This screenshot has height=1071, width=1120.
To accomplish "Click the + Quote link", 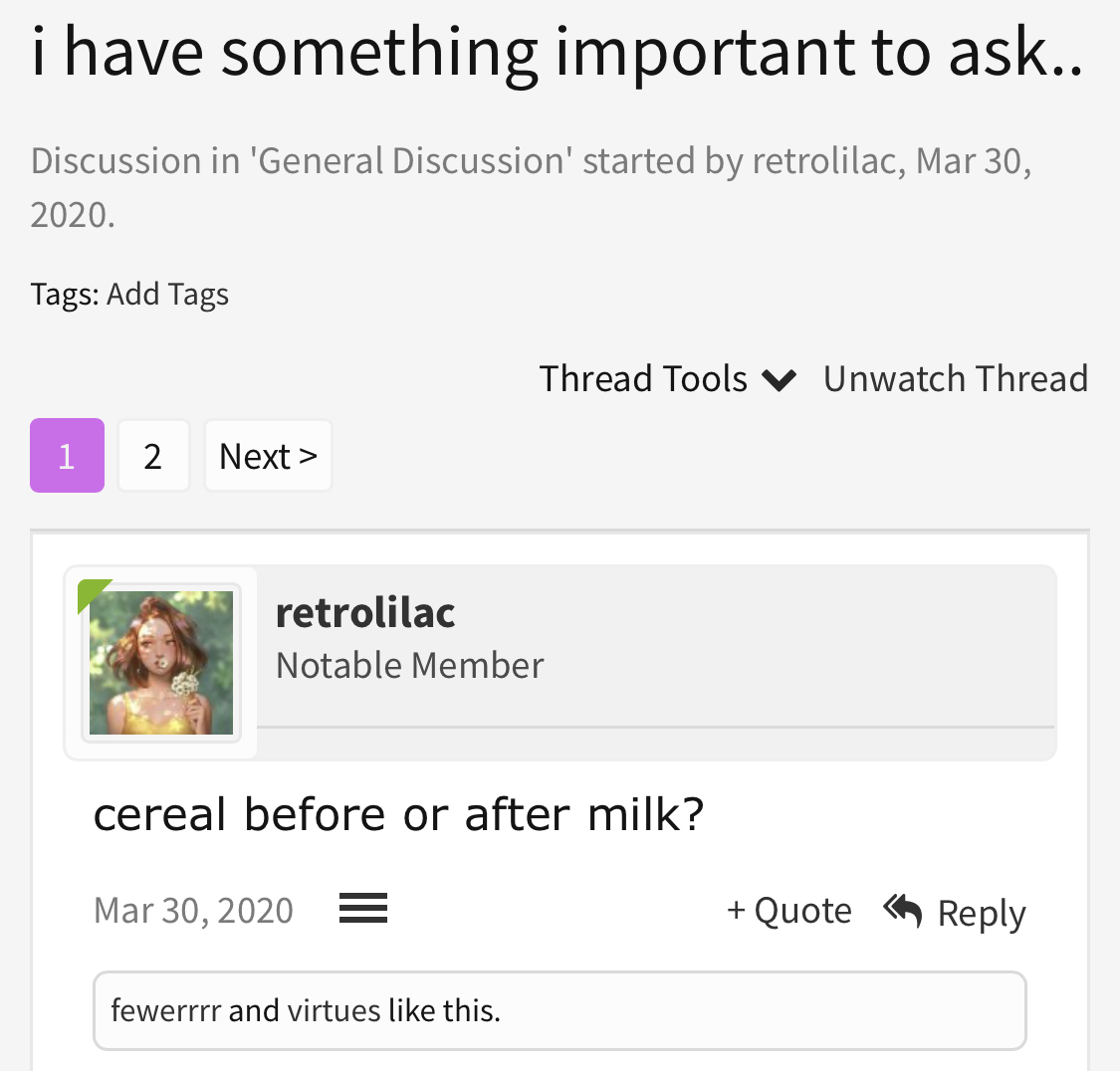I will pyautogui.click(x=789, y=911).
